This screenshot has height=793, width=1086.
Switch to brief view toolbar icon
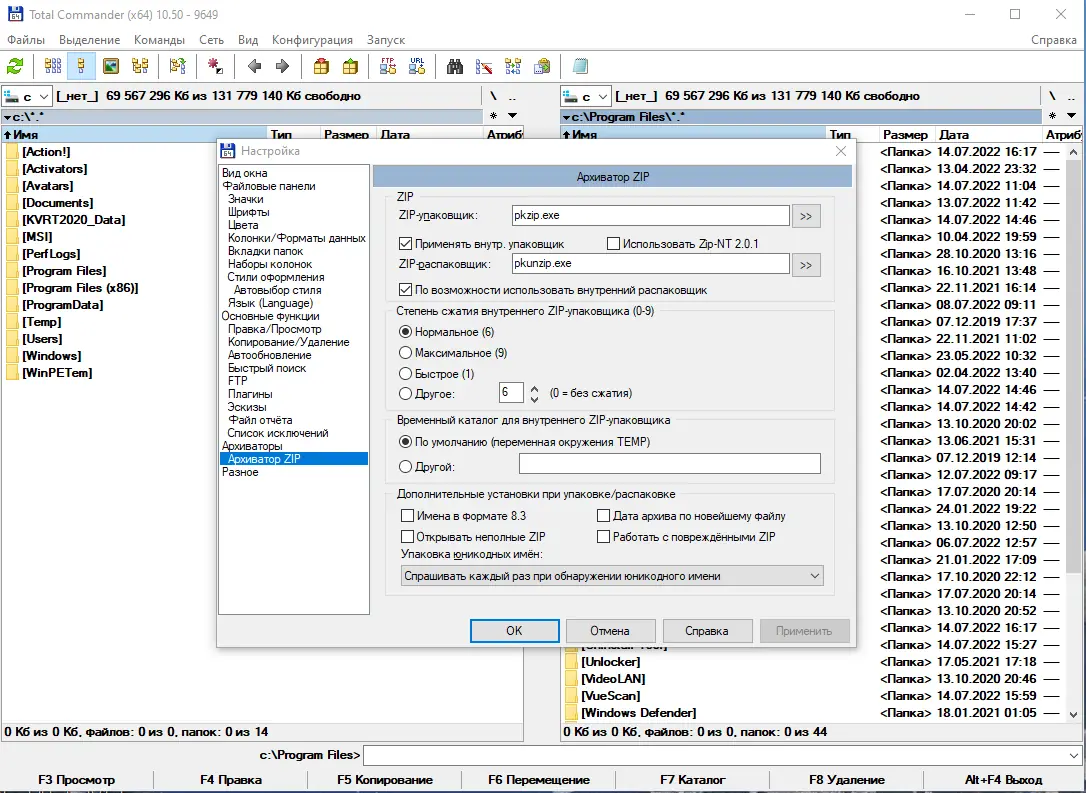[53, 66]
